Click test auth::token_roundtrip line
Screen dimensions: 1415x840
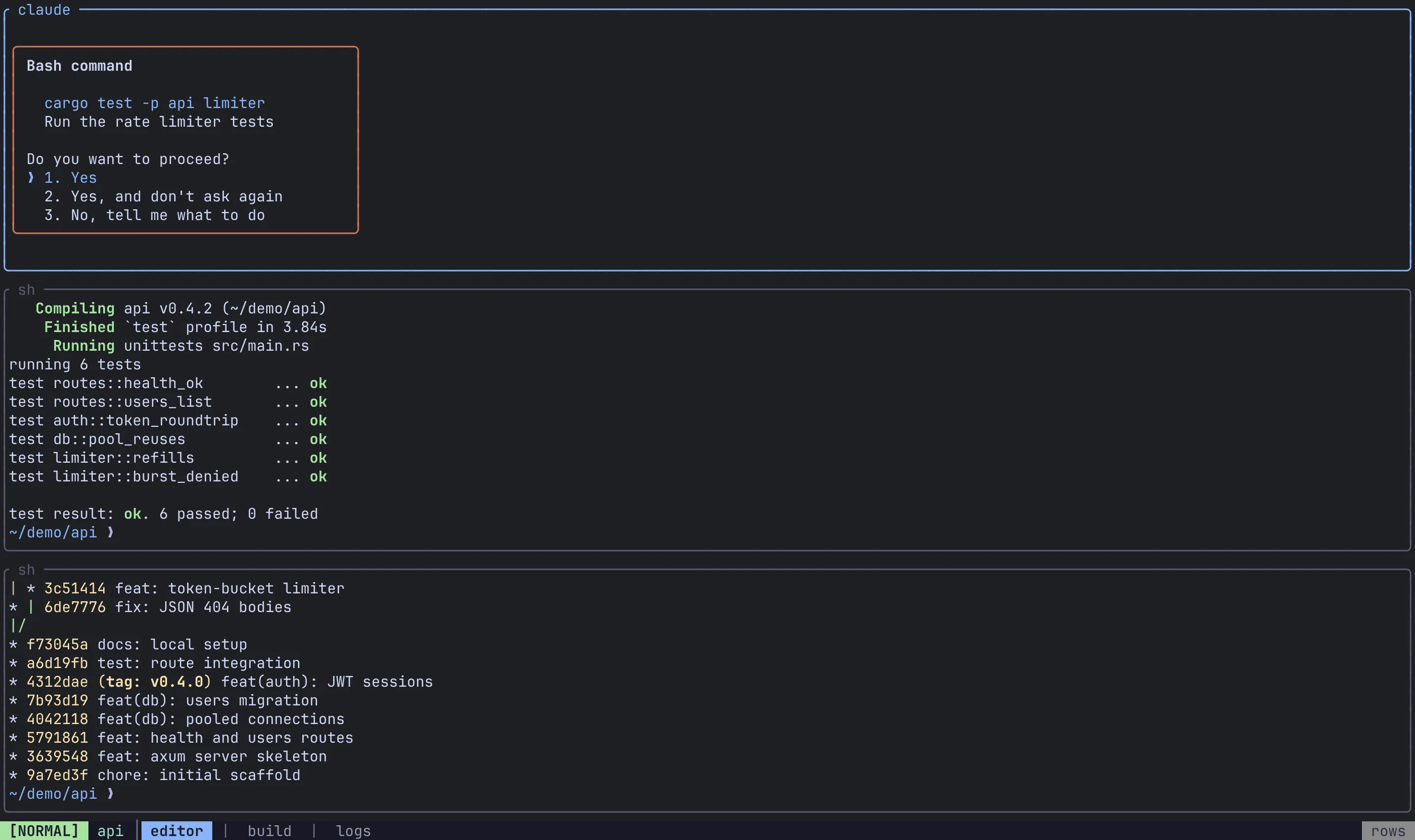coord(168,420)
